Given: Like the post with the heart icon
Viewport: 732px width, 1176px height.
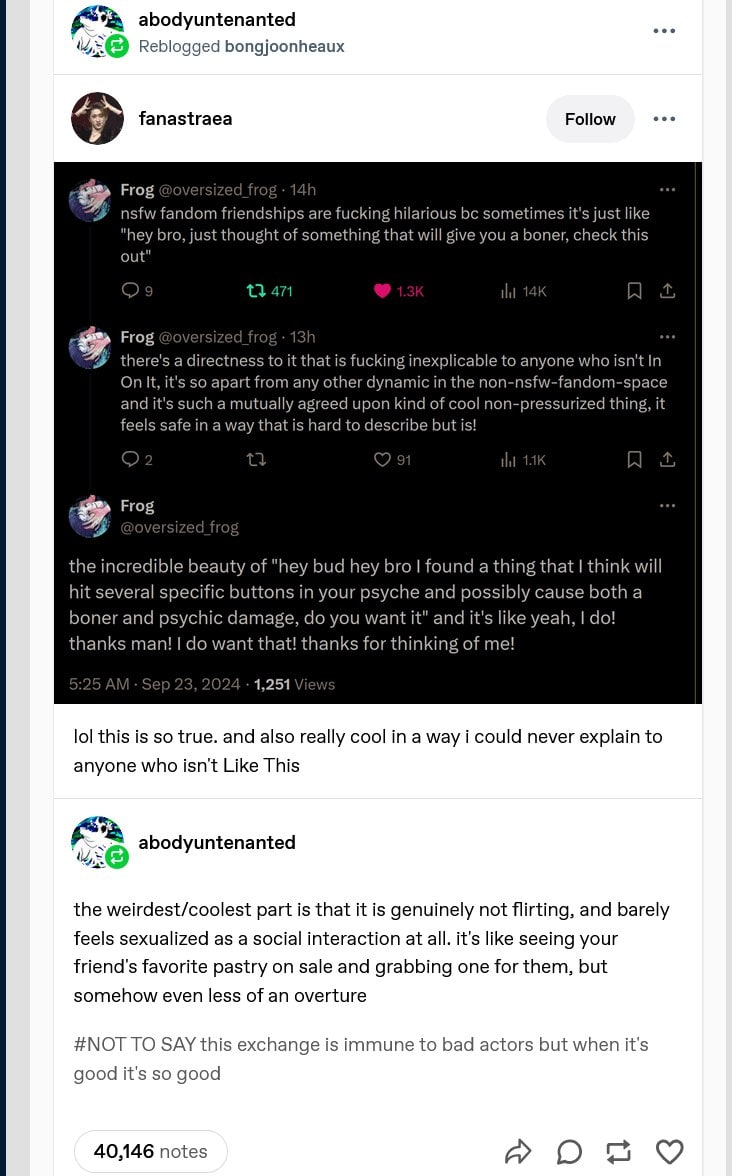Looking at the screenshot, I should 669,1152.
